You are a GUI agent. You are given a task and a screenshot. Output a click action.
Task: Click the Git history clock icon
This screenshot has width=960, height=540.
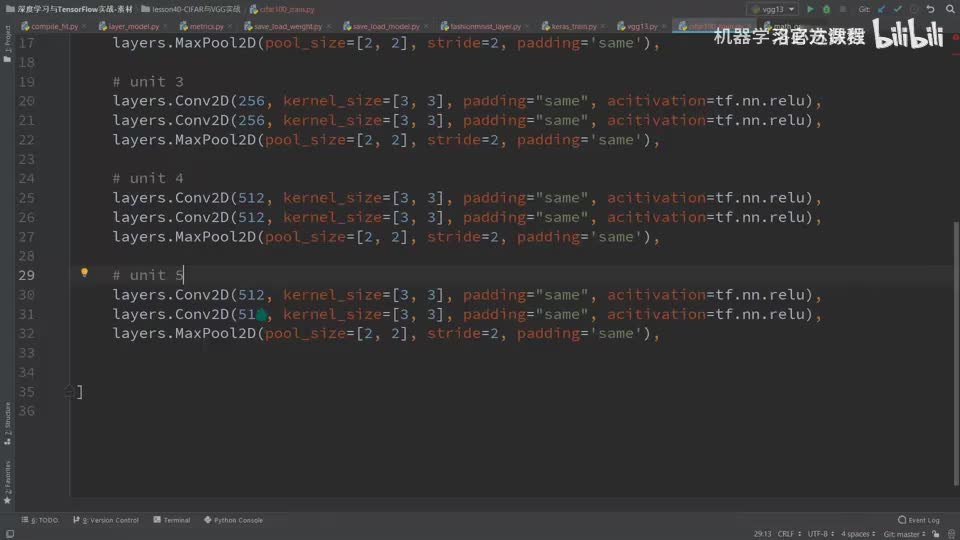914,9
